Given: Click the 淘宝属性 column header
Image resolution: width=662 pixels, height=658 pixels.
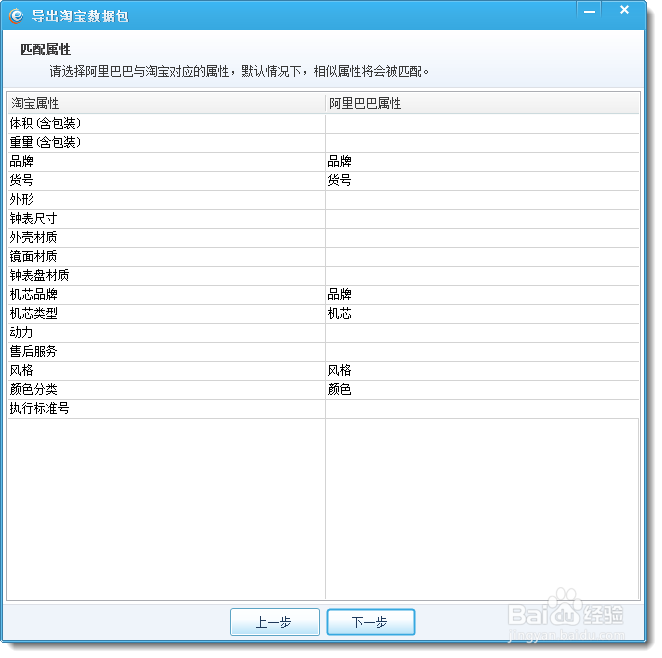Looking at the screenshot, I should (x=166, y=103).
